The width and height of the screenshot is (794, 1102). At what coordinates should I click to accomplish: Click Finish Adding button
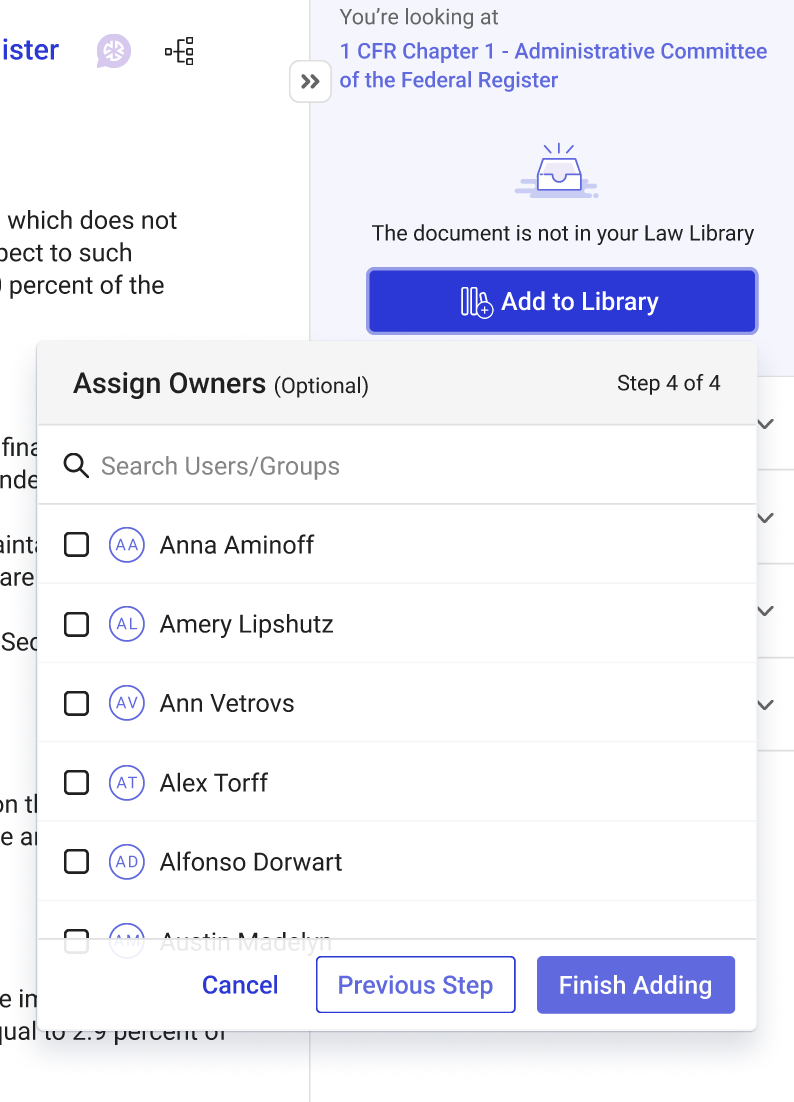tap(635, 985)
